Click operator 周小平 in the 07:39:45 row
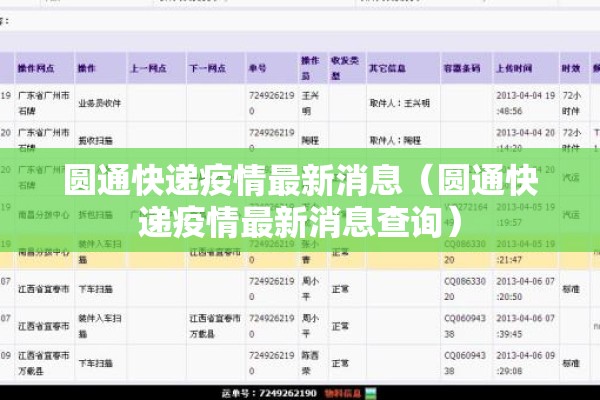The height and width of the screenshot is (400, 600). click(310, 326)
